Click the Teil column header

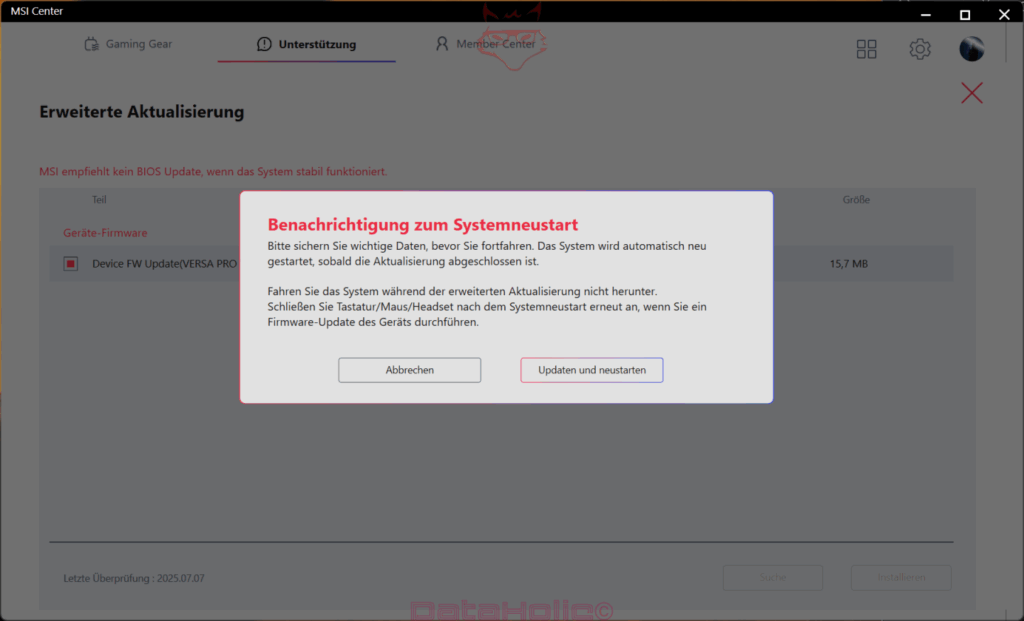(x=99, y=200)
